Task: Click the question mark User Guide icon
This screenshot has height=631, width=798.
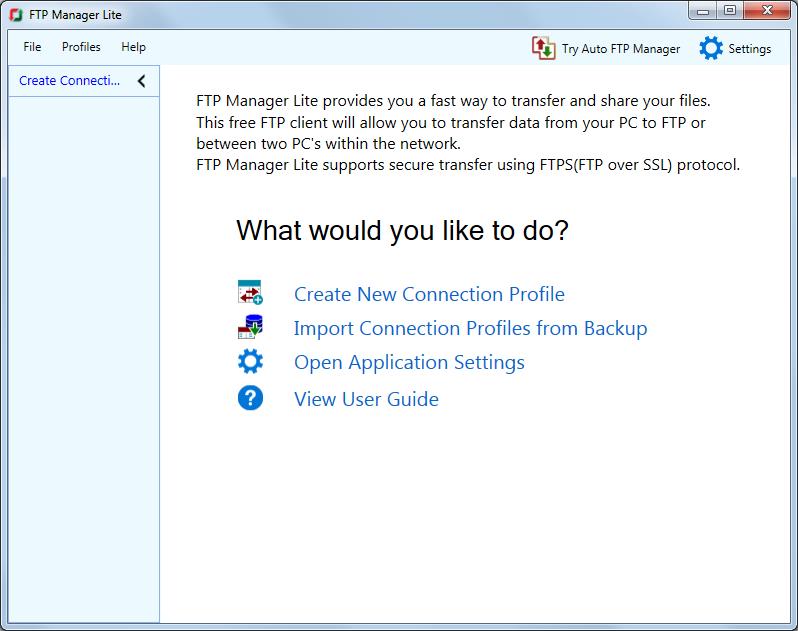Action: [250, 398]
